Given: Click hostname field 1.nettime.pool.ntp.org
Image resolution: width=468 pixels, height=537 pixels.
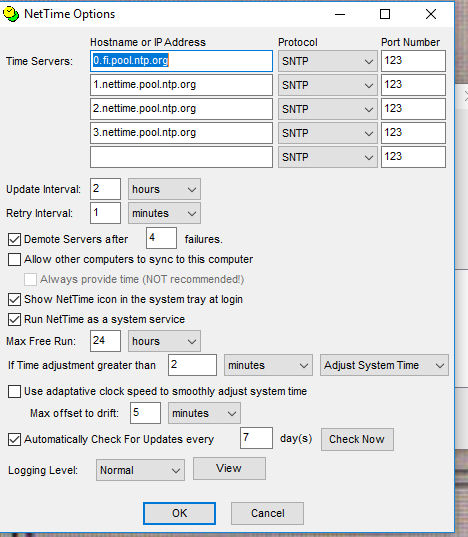Looking at the screenshot, I should (x=181, y=85).
